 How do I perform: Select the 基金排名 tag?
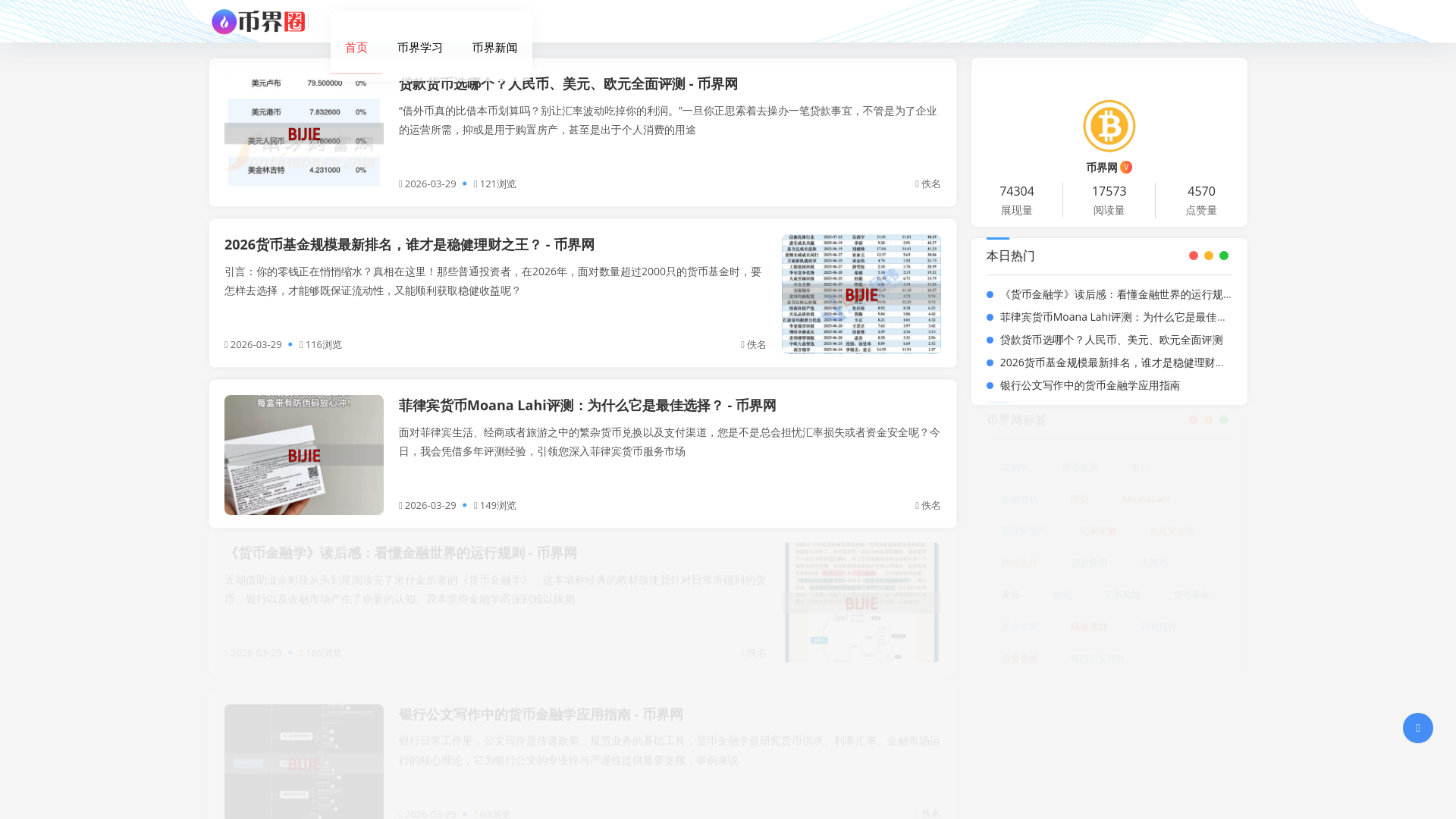1019,626
